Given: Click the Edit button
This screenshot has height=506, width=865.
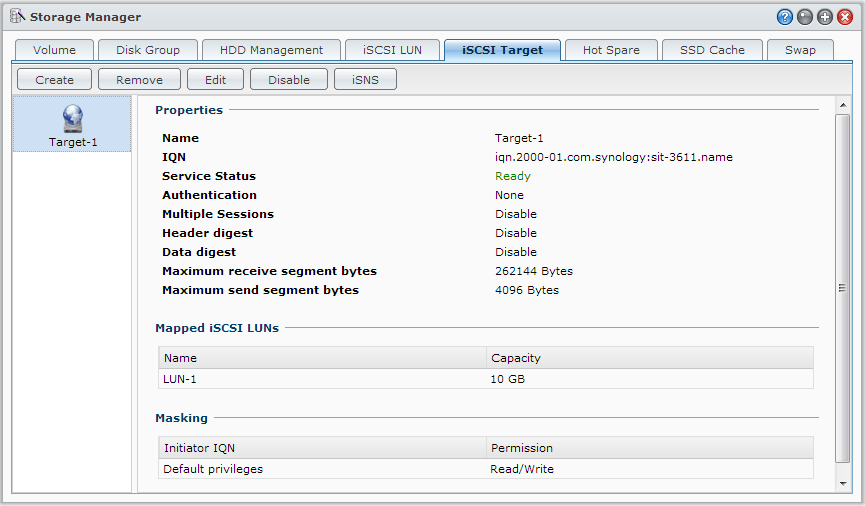Looking at the screenshot, I should pyautogui.click(x=215, y=79).
